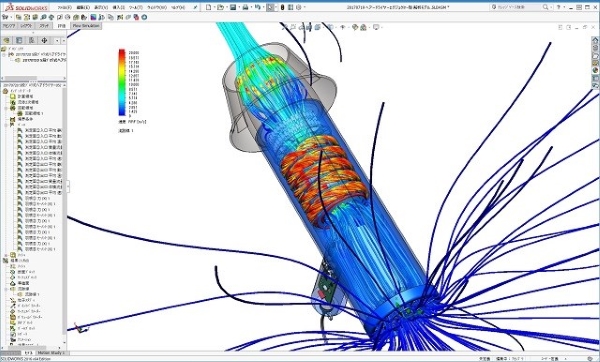600x362 pixels.
Task: Open the search options dropdown arrow
Action: 551,7
